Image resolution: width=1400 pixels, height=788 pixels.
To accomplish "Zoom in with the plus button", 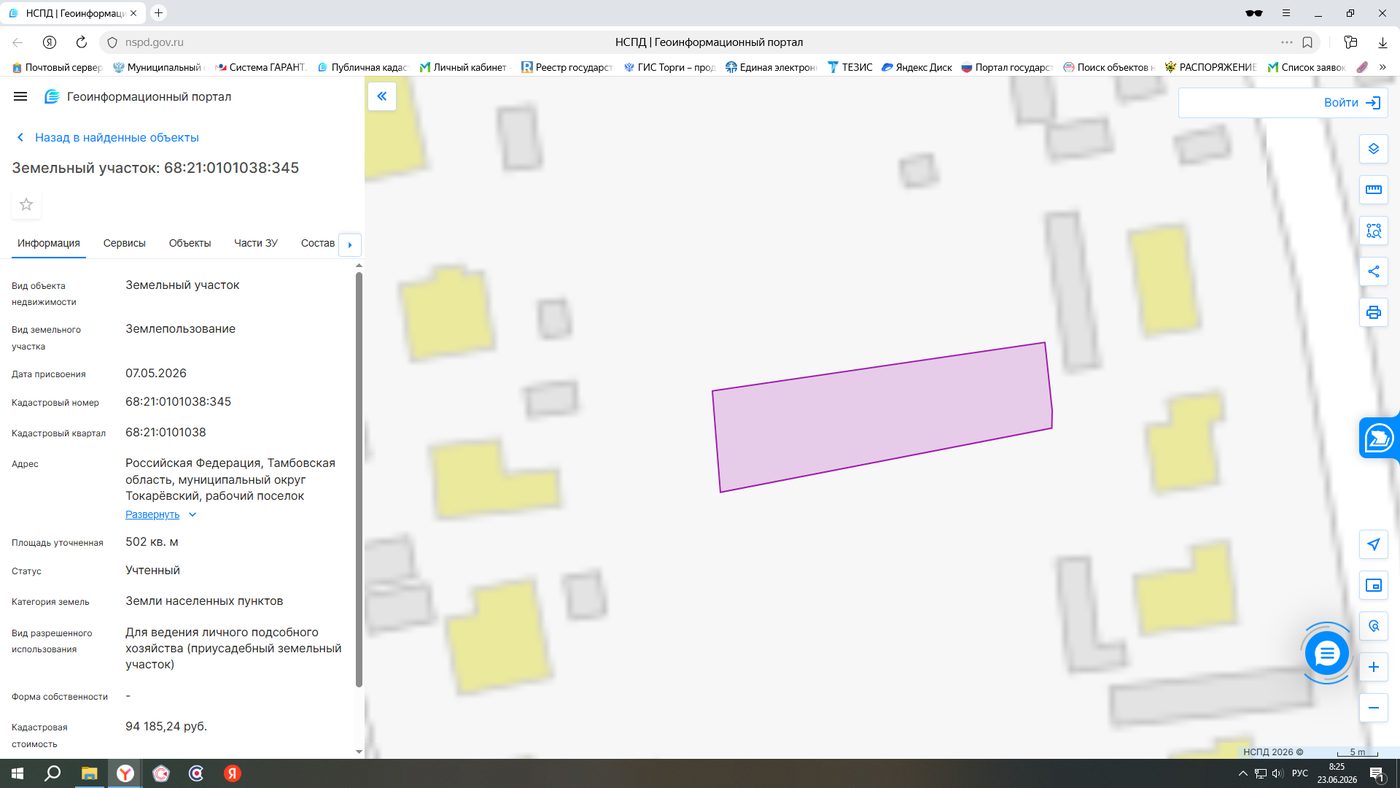I will pos(1374,667).
